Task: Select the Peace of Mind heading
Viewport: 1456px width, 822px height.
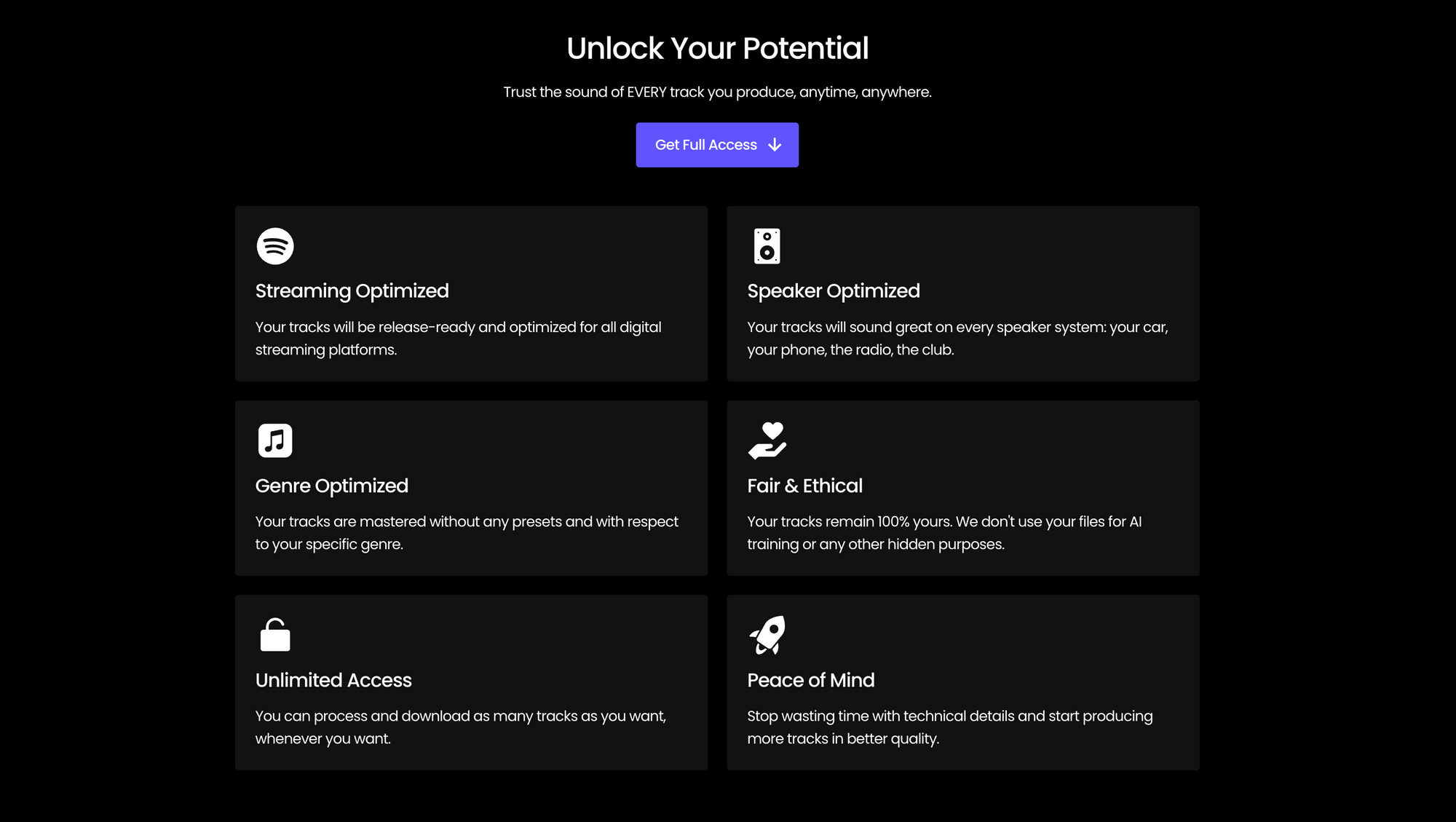Action: pyautogui.click(x=811, y=680)
